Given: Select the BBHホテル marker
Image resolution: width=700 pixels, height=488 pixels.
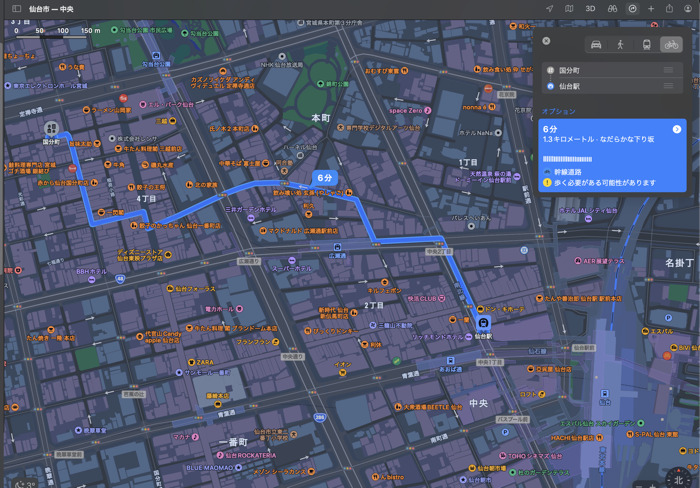Looking at the screenshot, I should (x=92, y=279).
